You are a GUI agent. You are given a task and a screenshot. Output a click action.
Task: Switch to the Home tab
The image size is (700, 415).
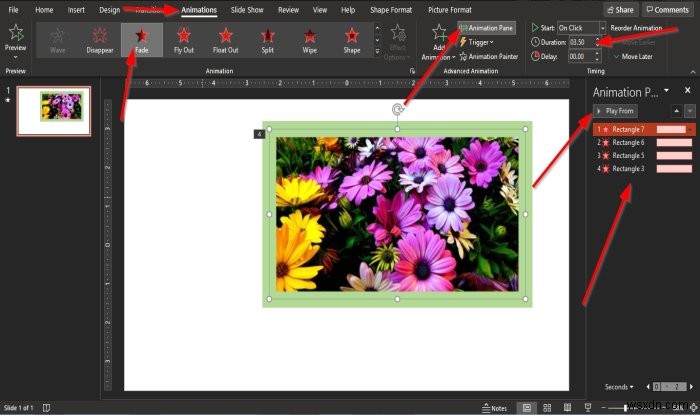pos(44,9)
